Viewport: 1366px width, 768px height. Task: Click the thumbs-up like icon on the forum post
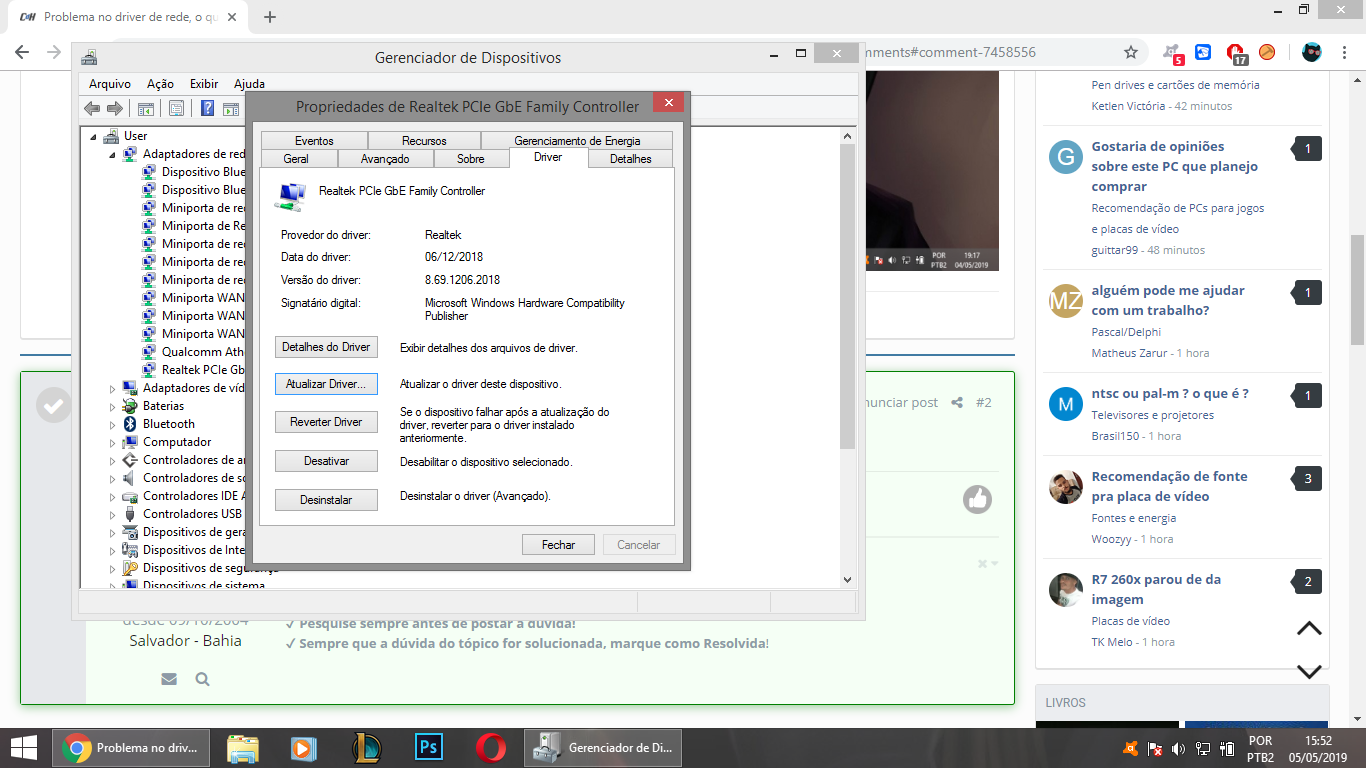pos(977,499)
